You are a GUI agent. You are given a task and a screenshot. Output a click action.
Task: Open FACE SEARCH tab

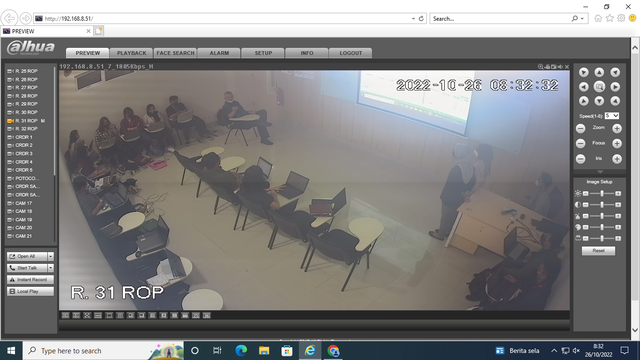[176, 53]
